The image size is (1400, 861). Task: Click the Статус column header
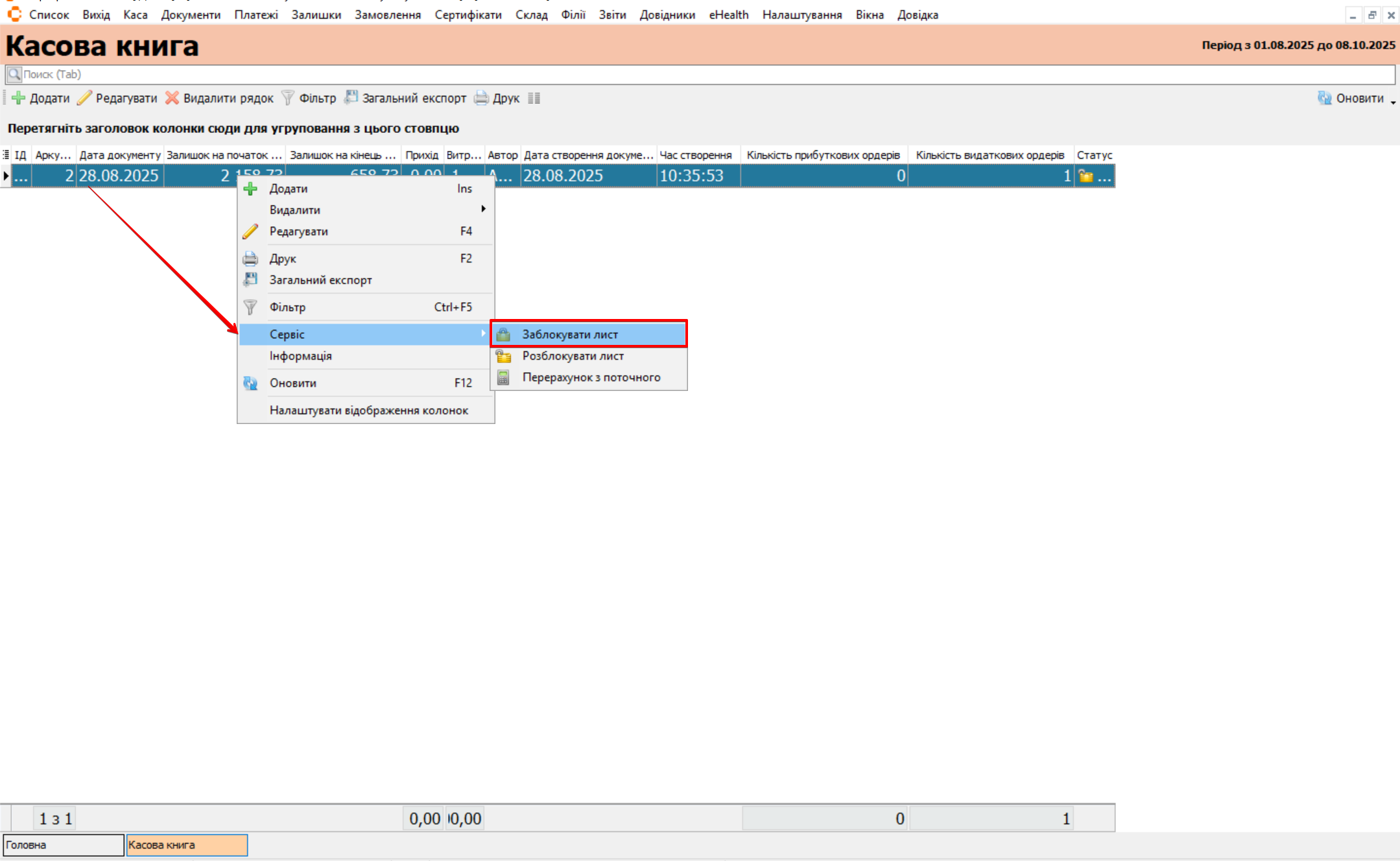[1094, 155]
